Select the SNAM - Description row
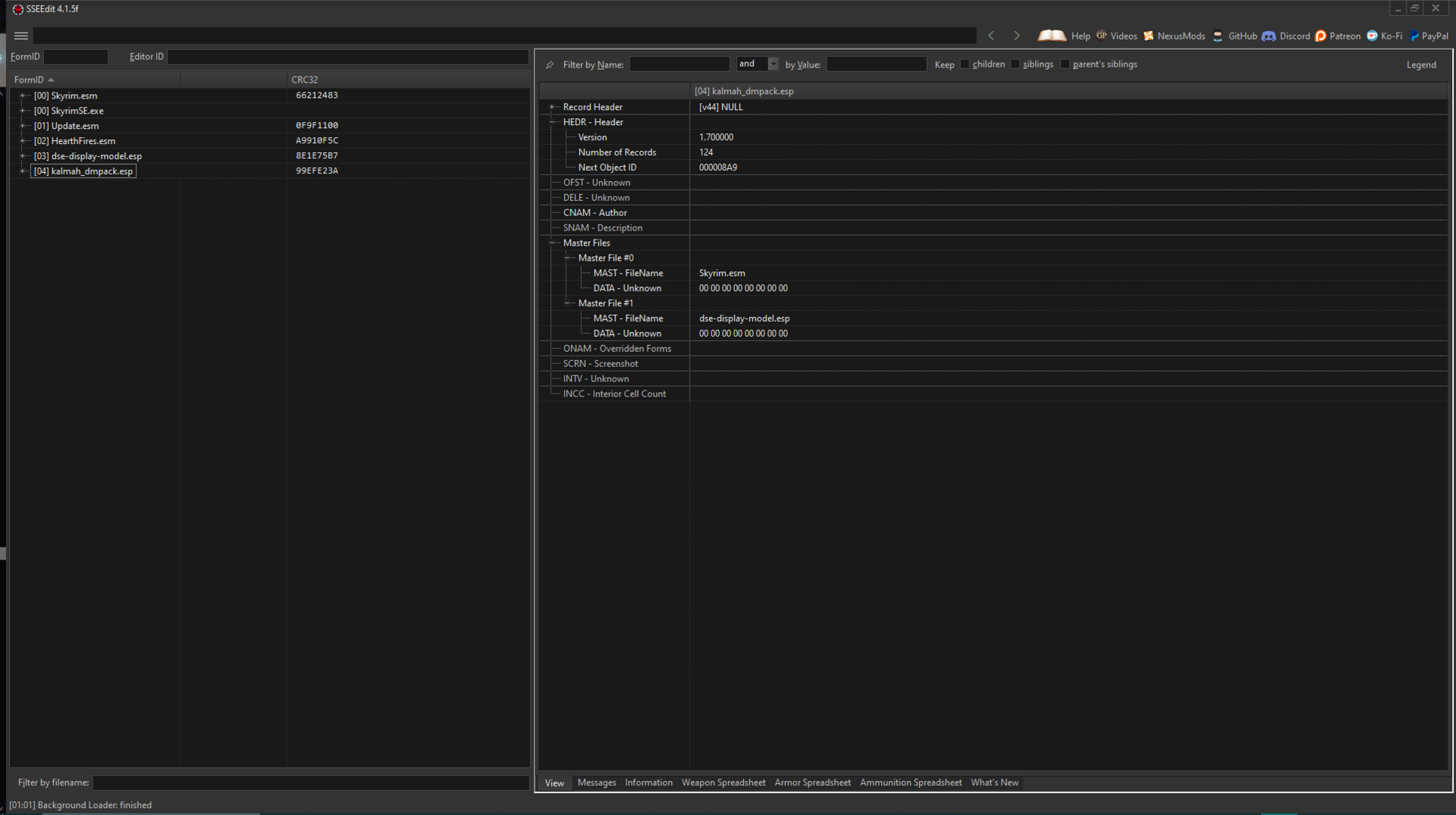The height and width of the screenshot is (815, 1456). coord(993,228)
